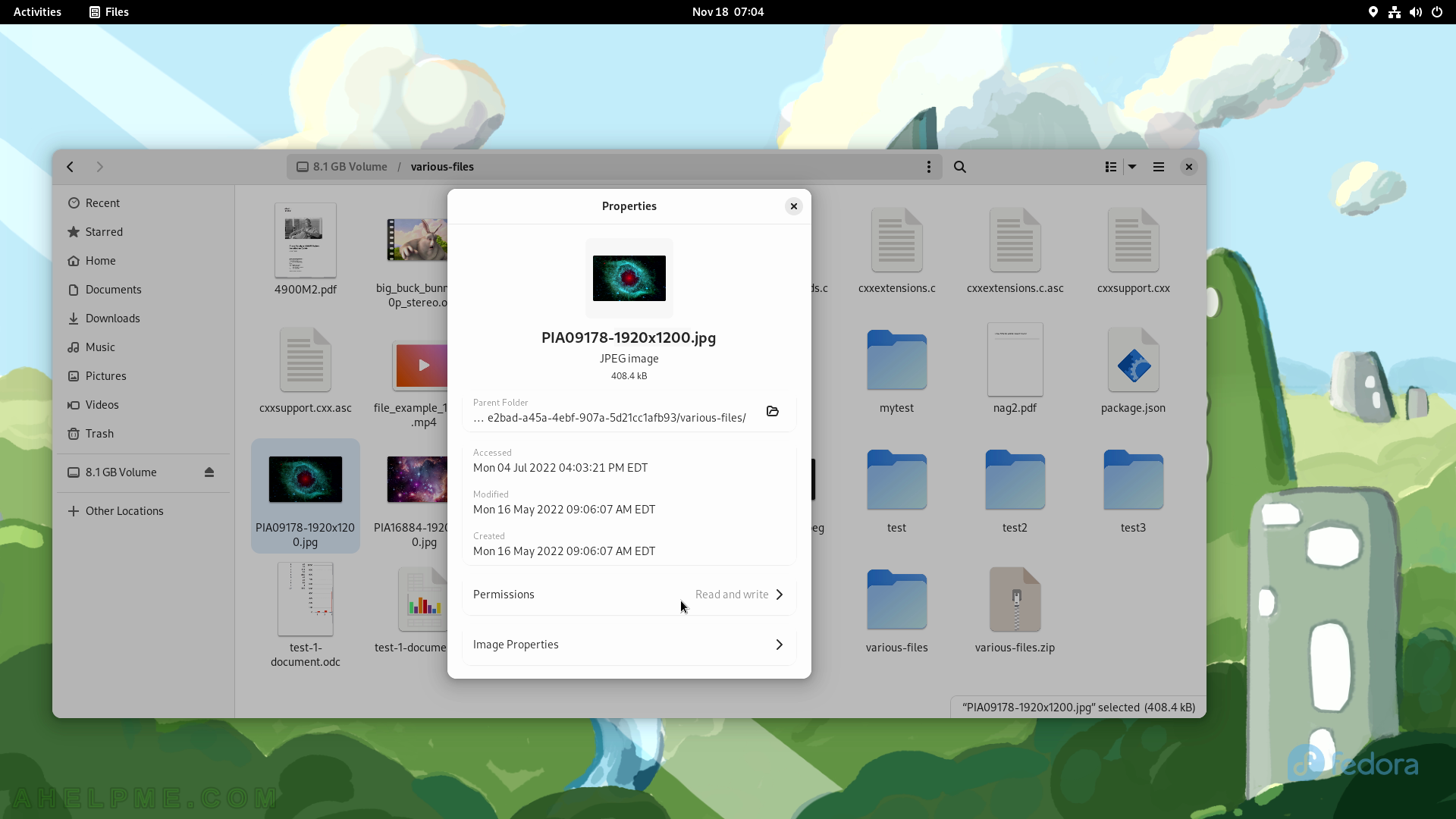The width and height of the screenshot is (1456, 819).
Task: Click the Modified date value
Action: [564, 510]
